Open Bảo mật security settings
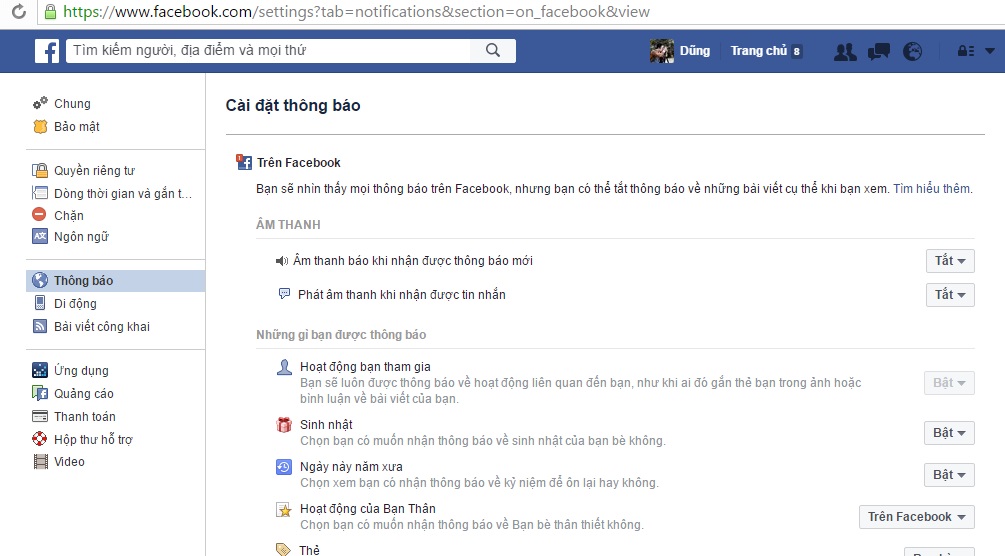The width and height of the screenshot is (1005, 556). pos(76,126)
